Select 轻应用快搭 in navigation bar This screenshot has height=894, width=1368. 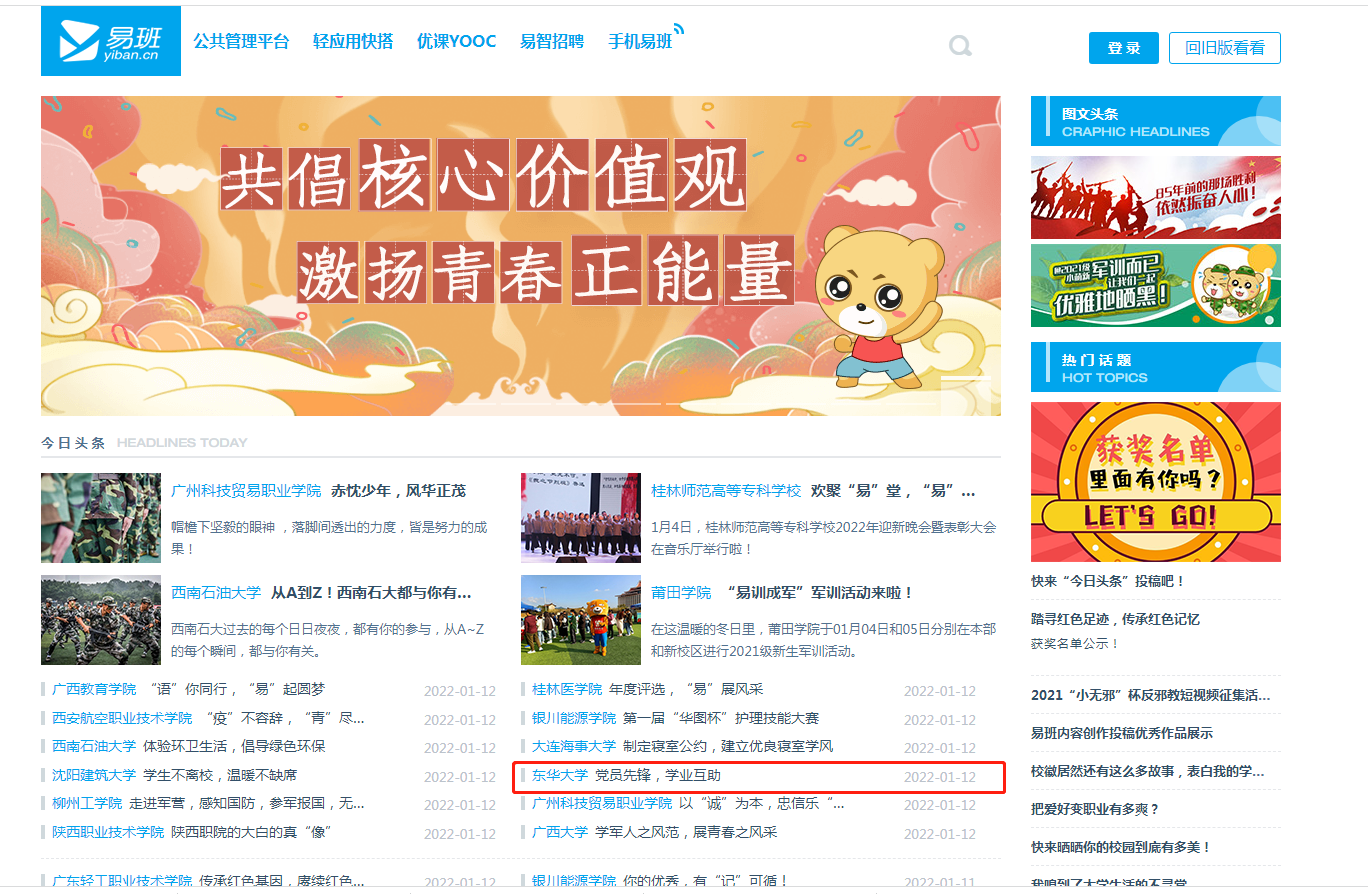click(x=352, y=42)
